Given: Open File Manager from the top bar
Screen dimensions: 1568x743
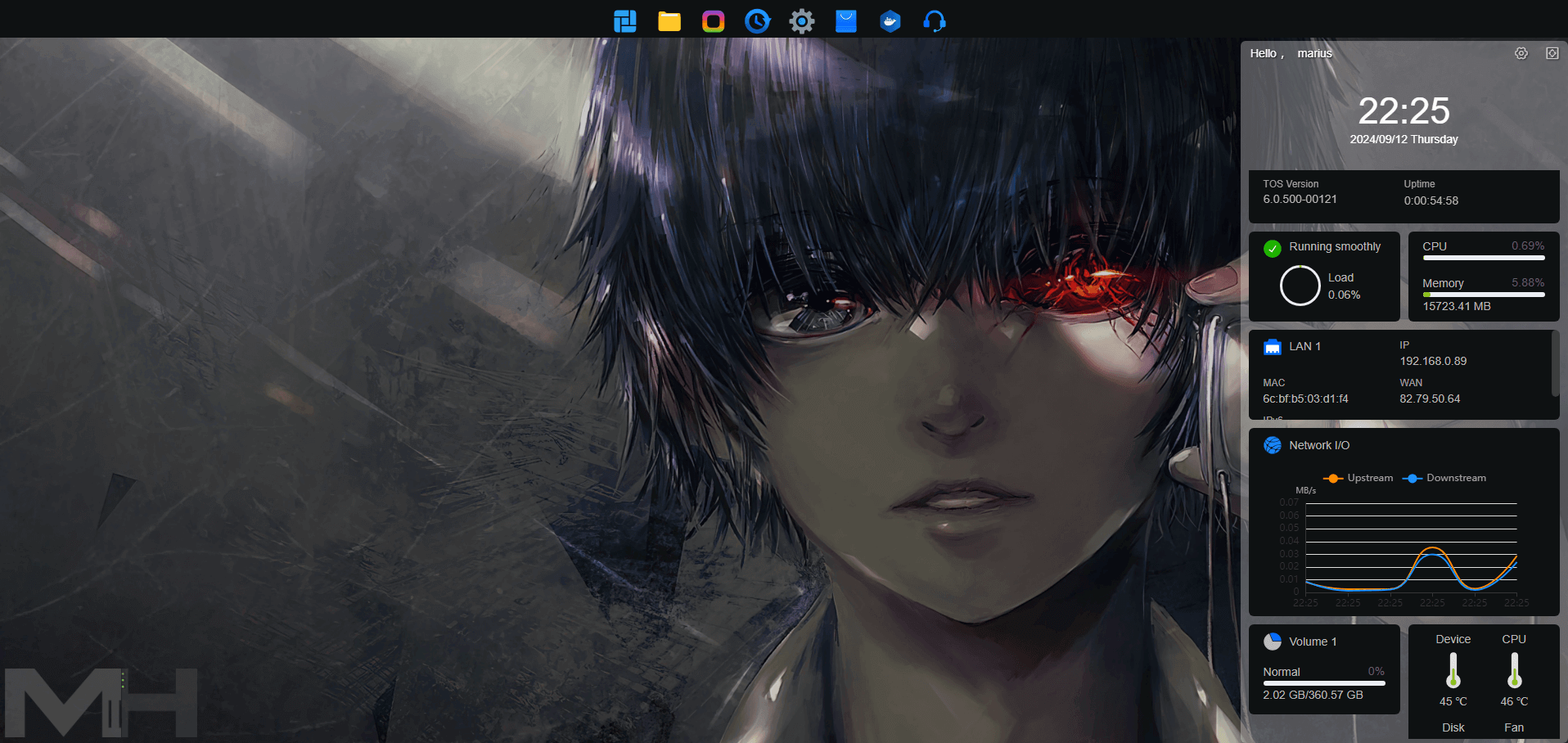Looking at the screenshot, I should [669, 21].
